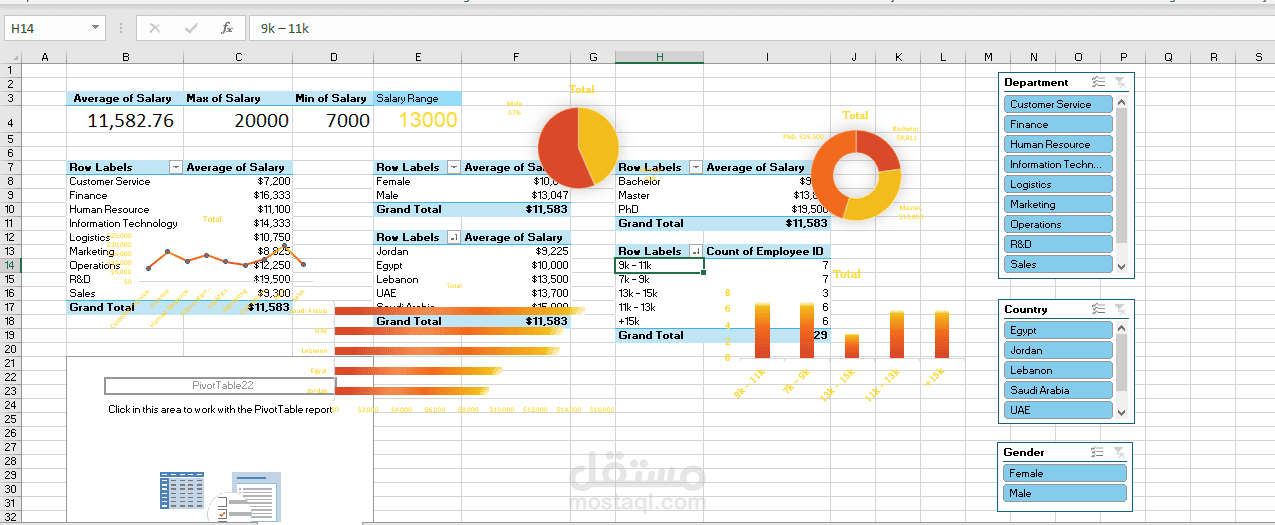
Task: Open the Name Box dropdown arrow
Action: pyautogui.click(x=95, y=28)
